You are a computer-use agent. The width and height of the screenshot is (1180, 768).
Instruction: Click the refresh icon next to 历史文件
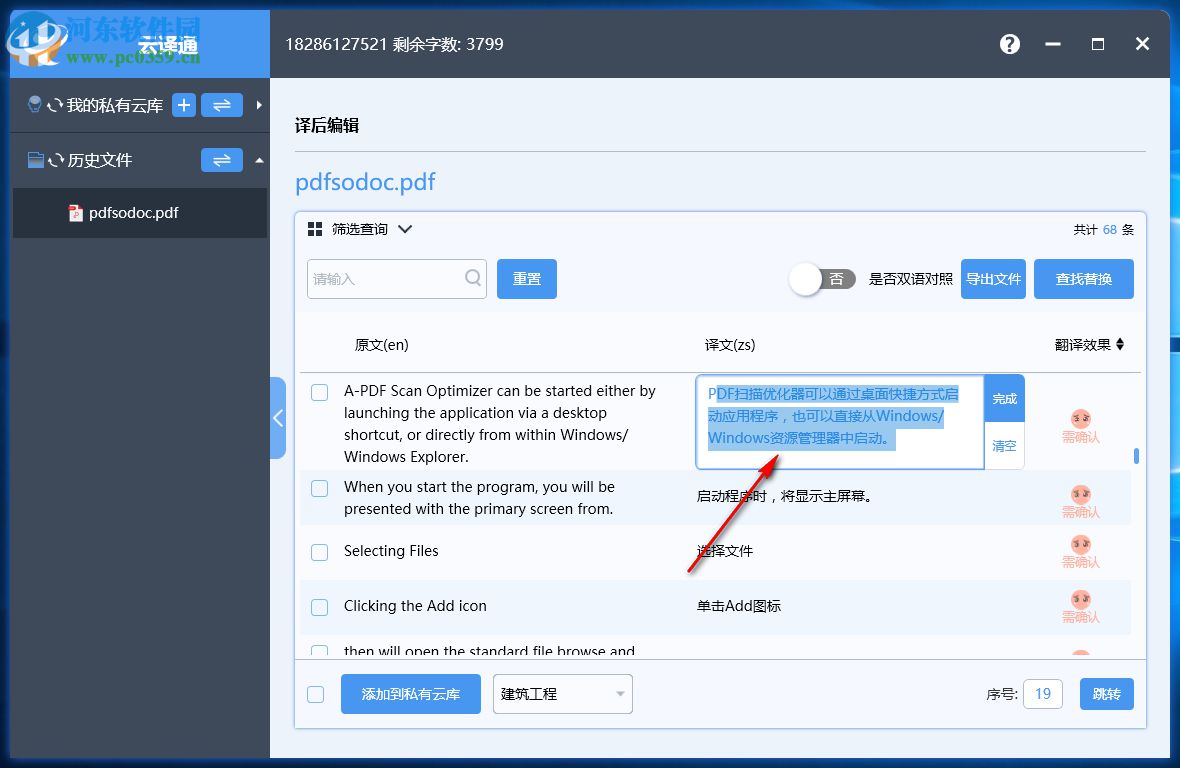pyautogui.click(x=56, y=160)
